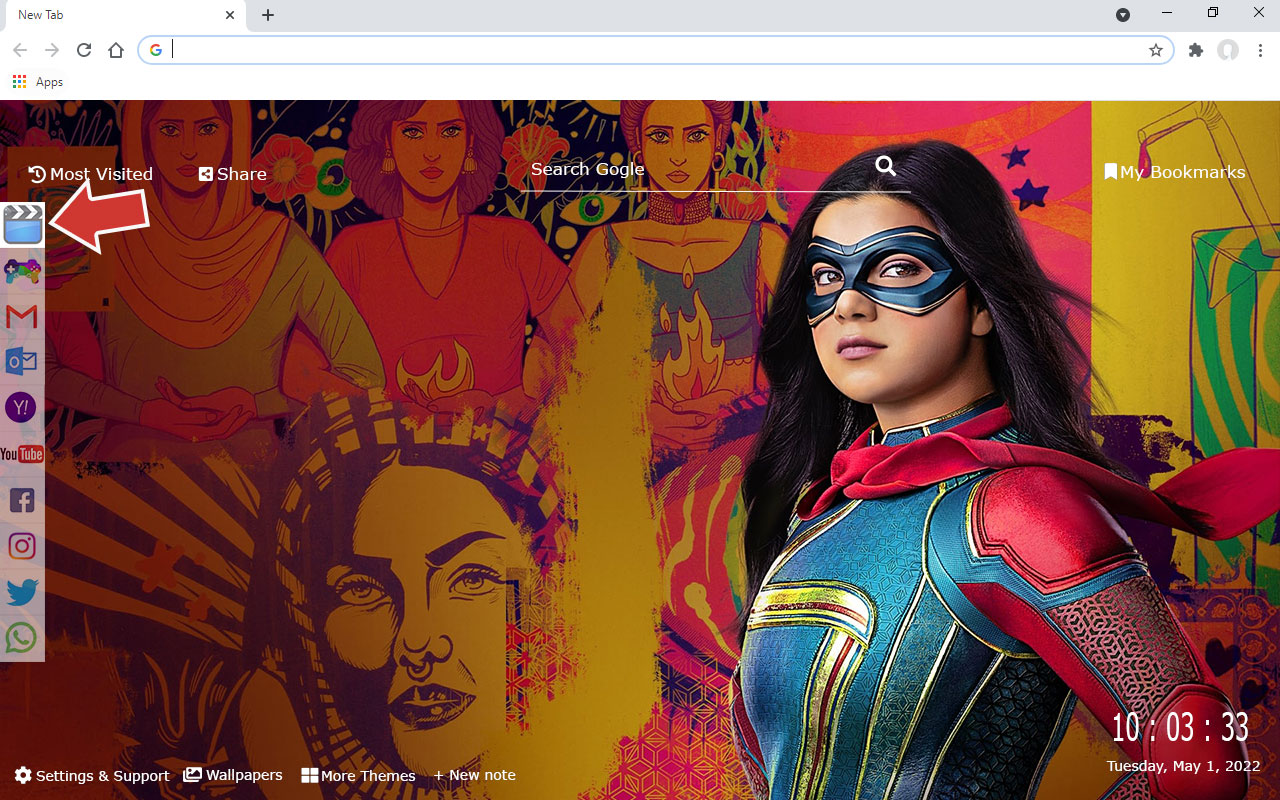1280x800 pixels.
Task: Click the digital clock display
Action: (1180, 728)
